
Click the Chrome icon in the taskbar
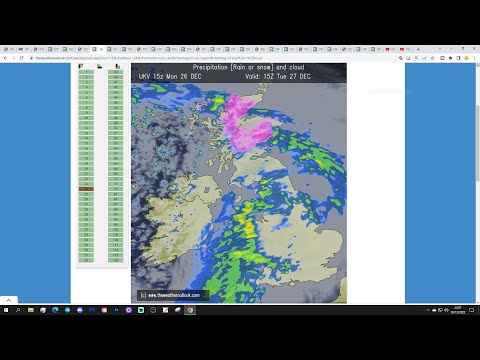tap(190, 310)
